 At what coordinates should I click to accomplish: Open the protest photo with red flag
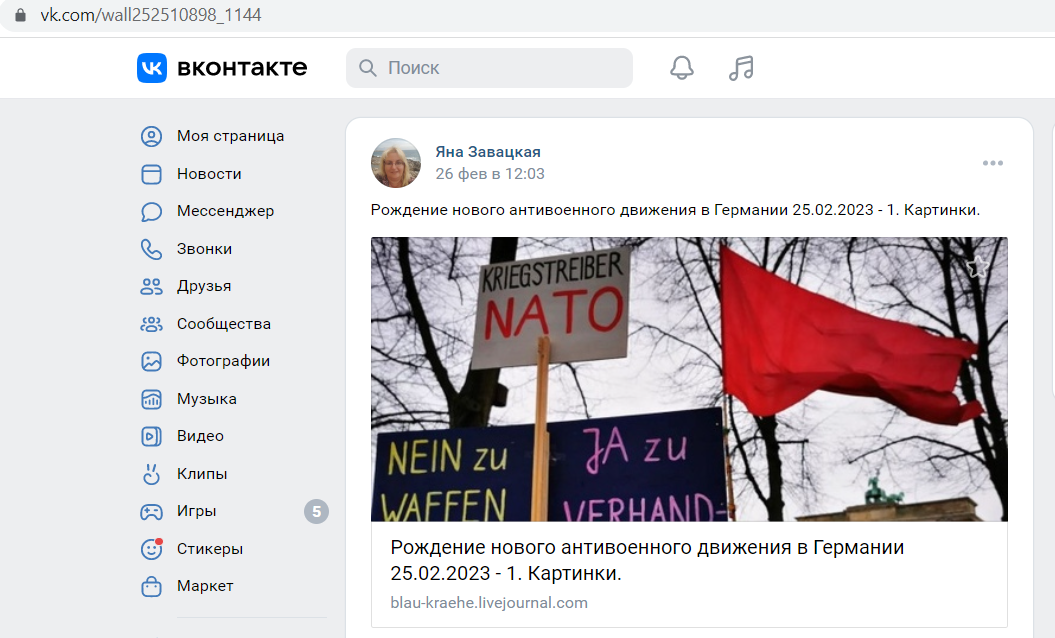689,379
